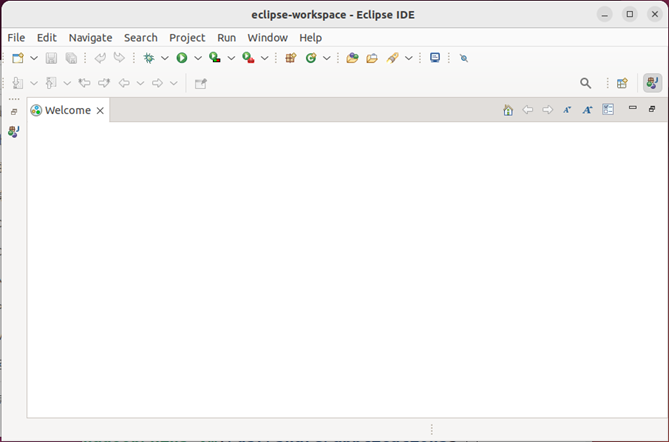The width and height of the screenshot is (669, 442).
Task: Close the Welcome tab
Action: pos(100,111)
